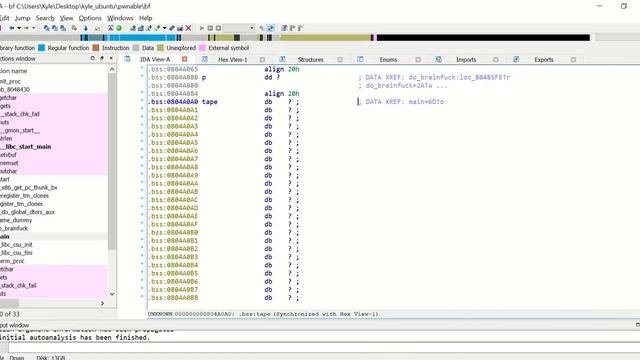Click the stop process toolbar icon
Image resolution: width=640 pixels, height=360 pixels.
coord(218,28)
